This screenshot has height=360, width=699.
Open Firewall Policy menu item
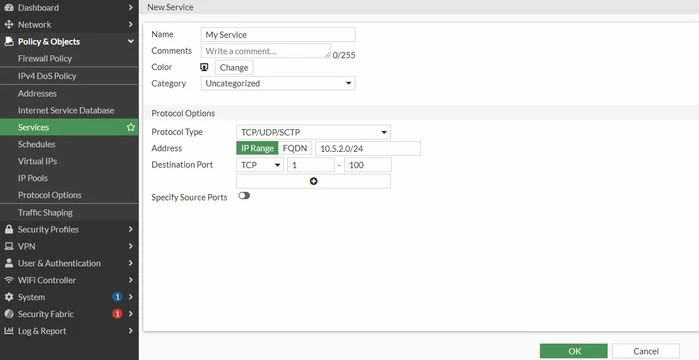coord(69,58)
